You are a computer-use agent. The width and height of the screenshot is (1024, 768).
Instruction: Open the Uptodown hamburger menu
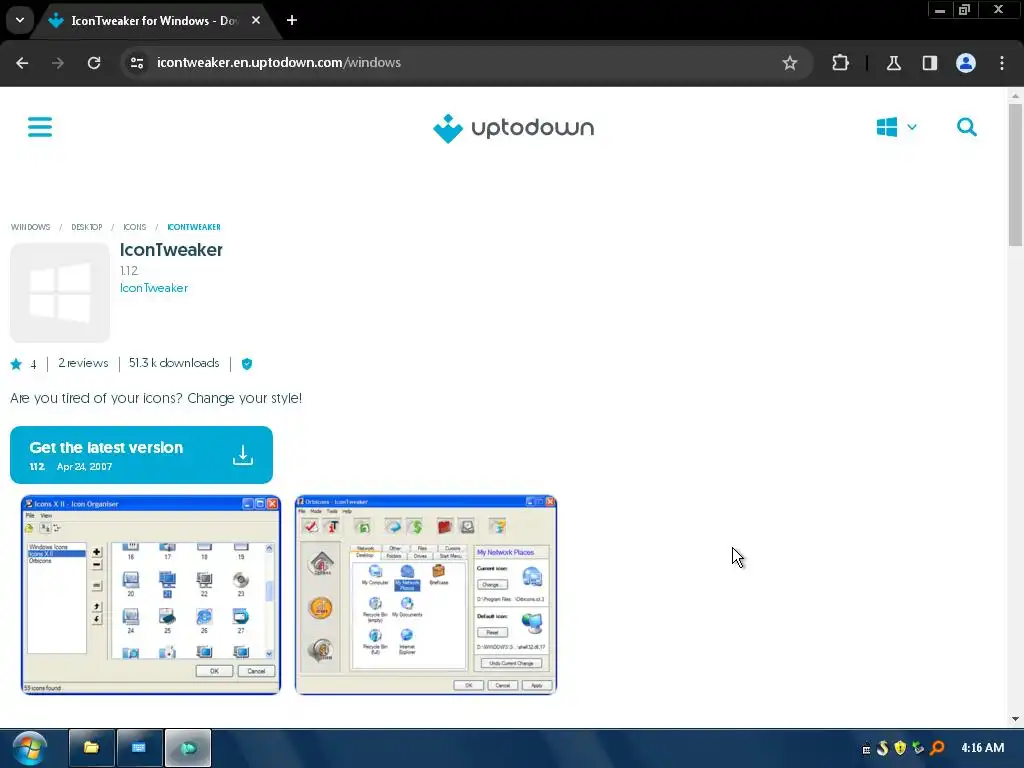pos(40,127)
